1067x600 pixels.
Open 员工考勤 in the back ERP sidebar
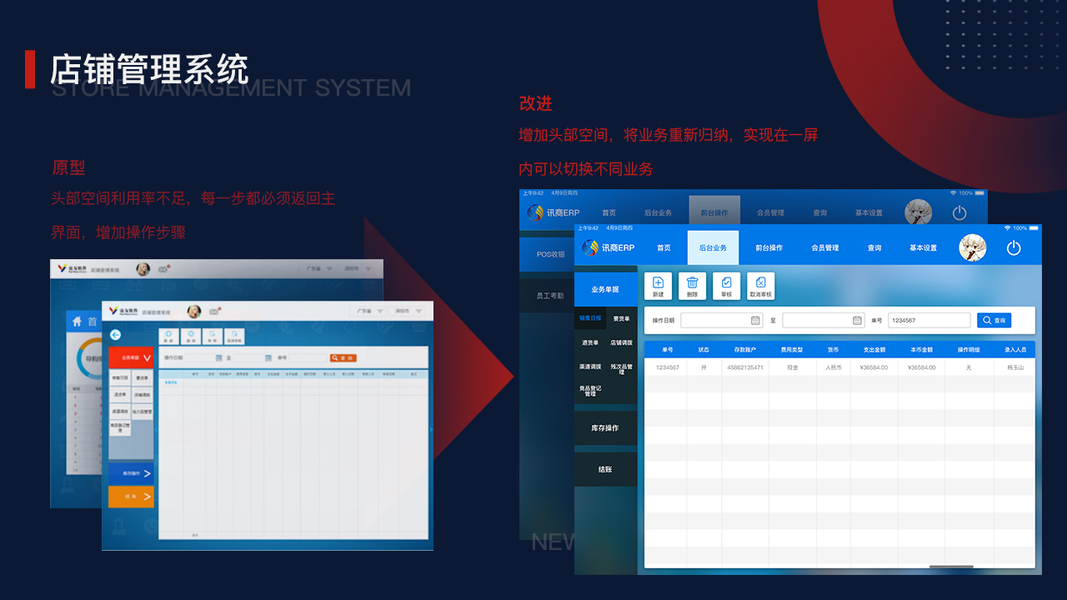pyautogui.click(x=546, y=296)
